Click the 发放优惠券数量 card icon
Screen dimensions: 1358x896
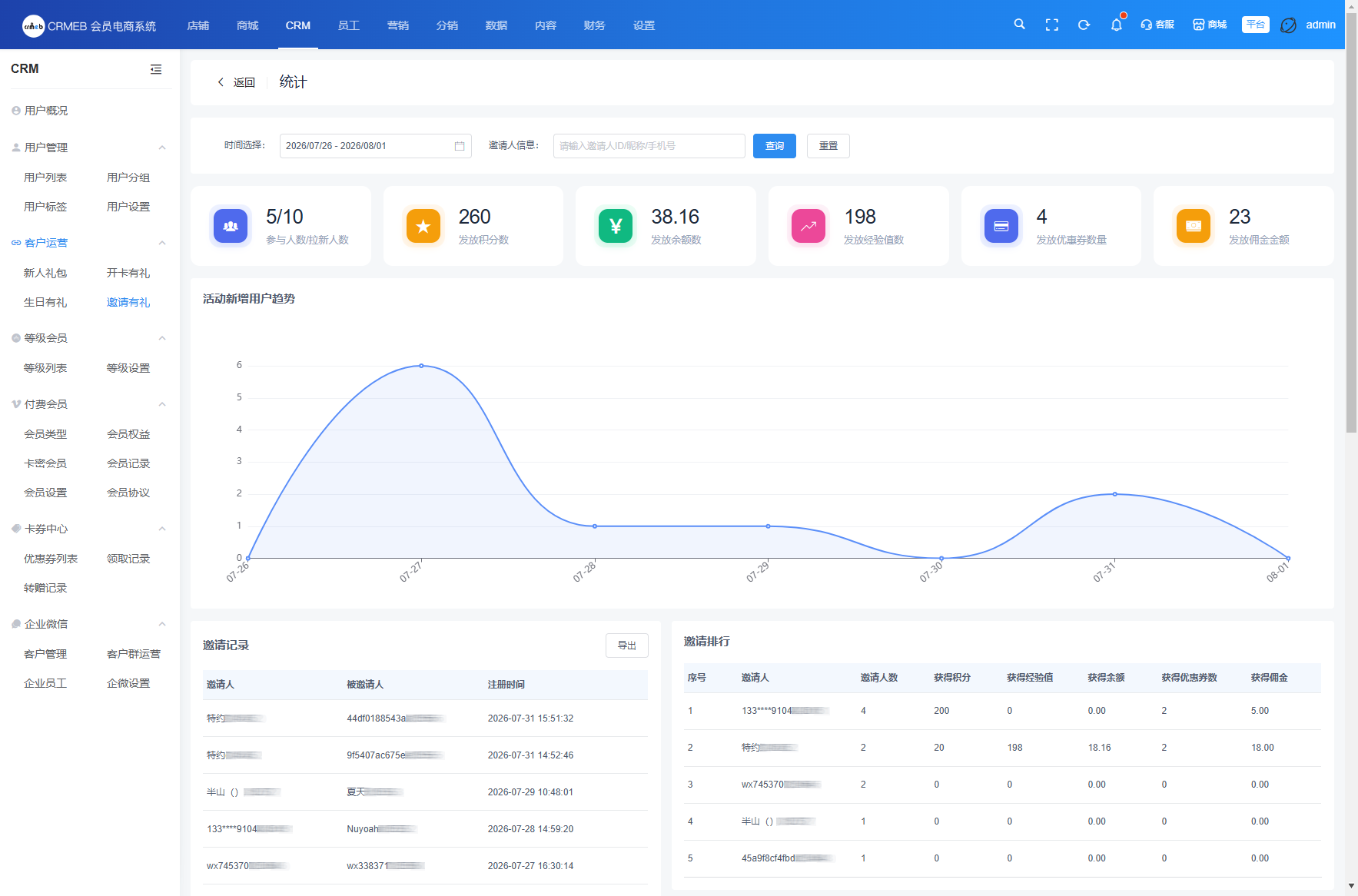(x=1001, y=226)
